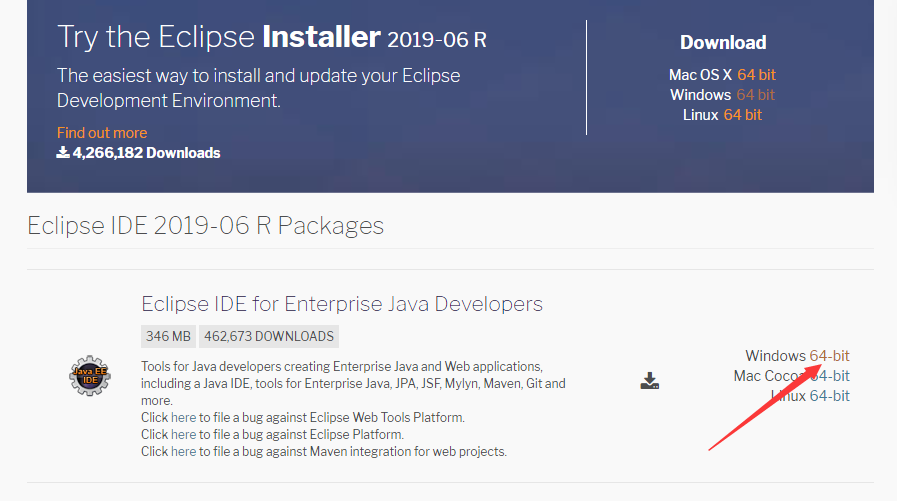Screen dimensions: 897x501
Task: Click the 4,266,182 Downloads count text
Action: coord(146,153)
